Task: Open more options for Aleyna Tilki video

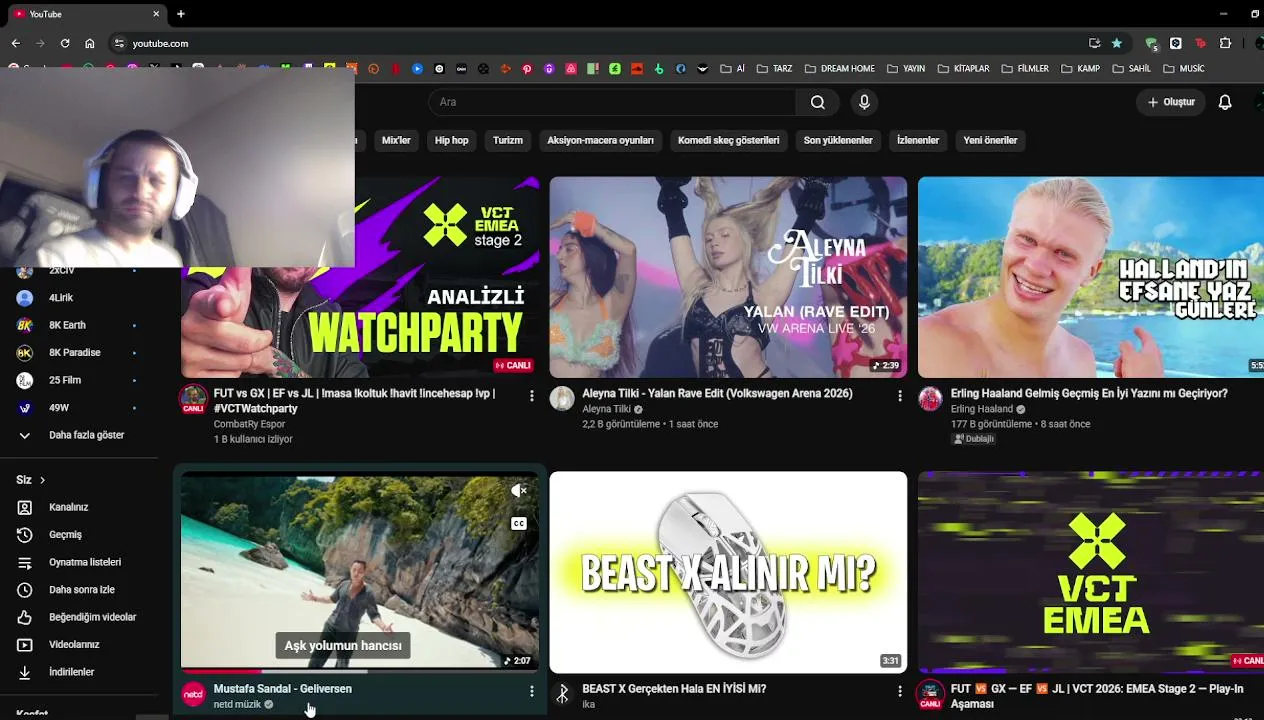Action: (x=899, y=396)
